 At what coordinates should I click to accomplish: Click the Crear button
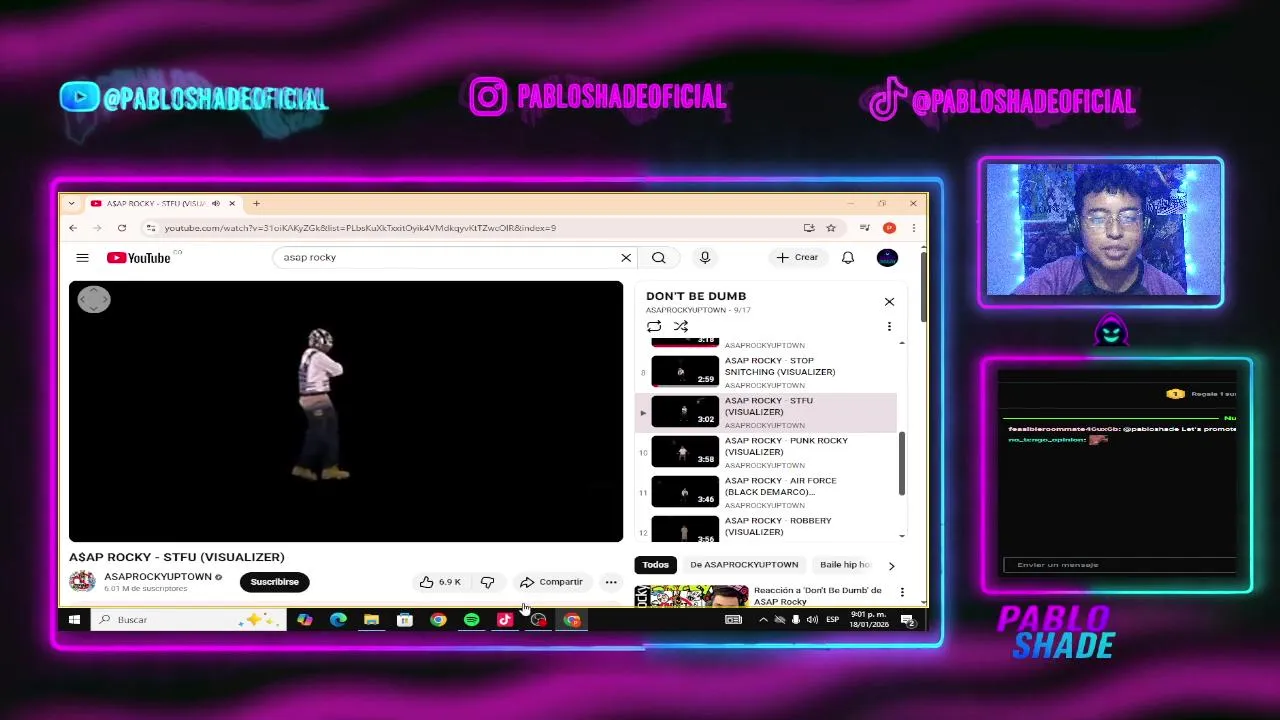797,258
